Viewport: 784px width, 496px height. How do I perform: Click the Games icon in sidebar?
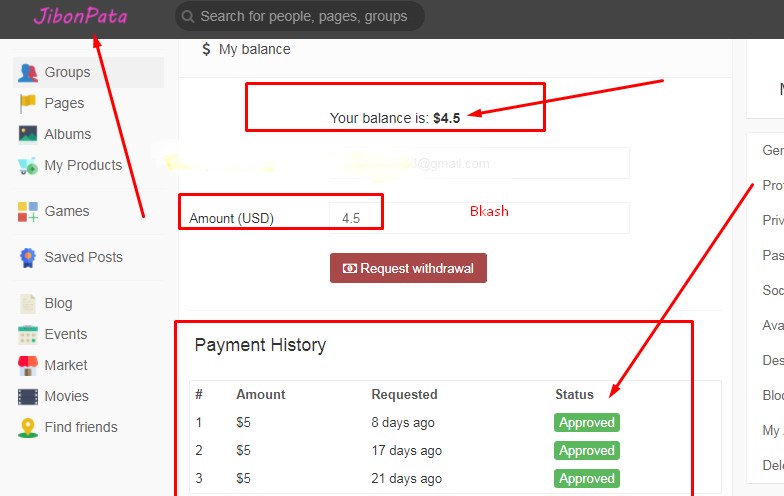tap(28, 211)
